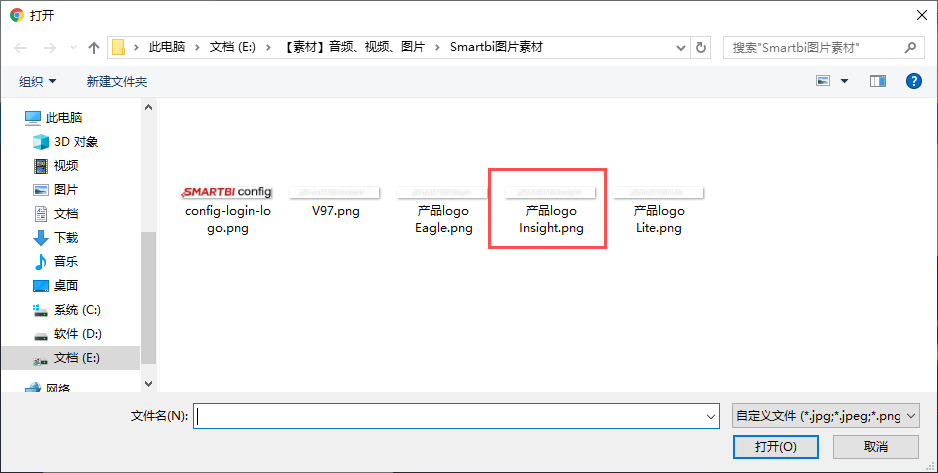This screenshot has height=473, width=938.
Task: Click the 视频 film icon
Action: pos(41,166)
